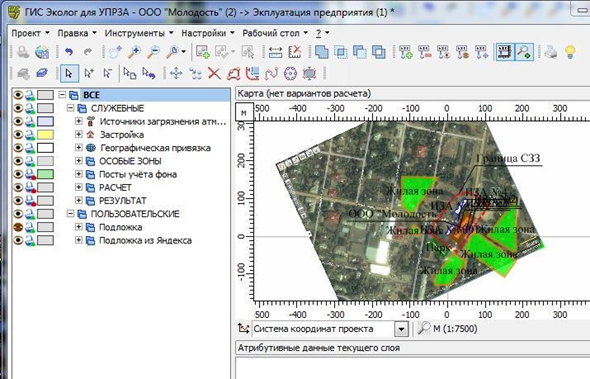Activate the arrow selection pointer tool
Screen dimensions: 590x379
coord(69,73)
